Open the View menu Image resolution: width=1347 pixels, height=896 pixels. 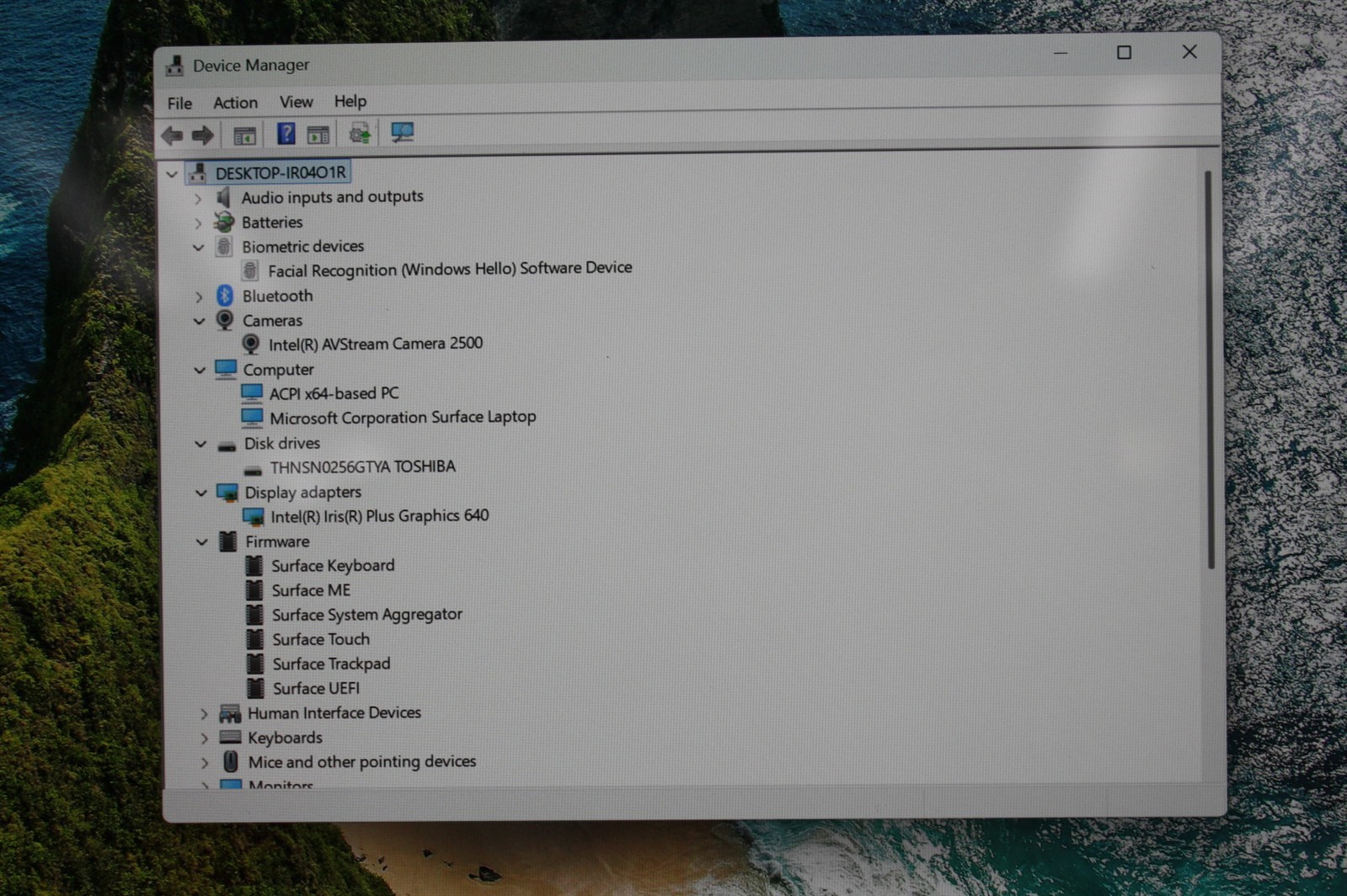(x=296, y=102)
